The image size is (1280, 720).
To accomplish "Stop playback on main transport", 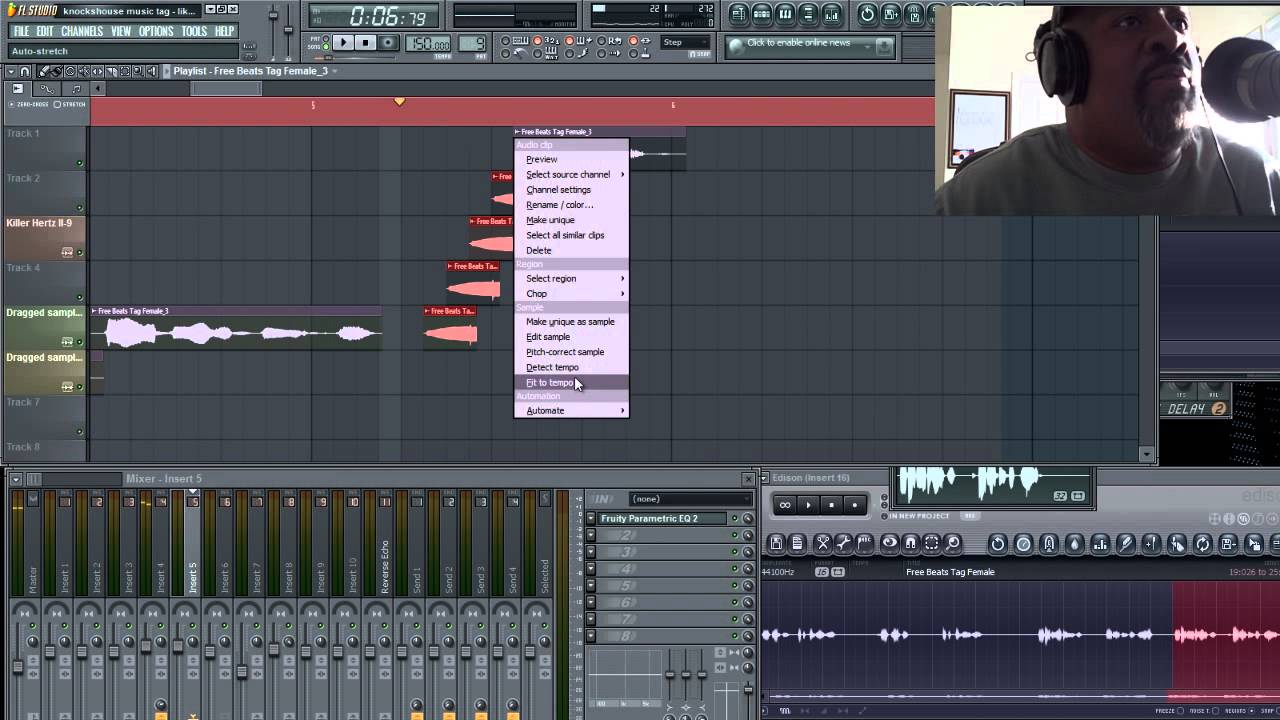I will tap(365, 42).
